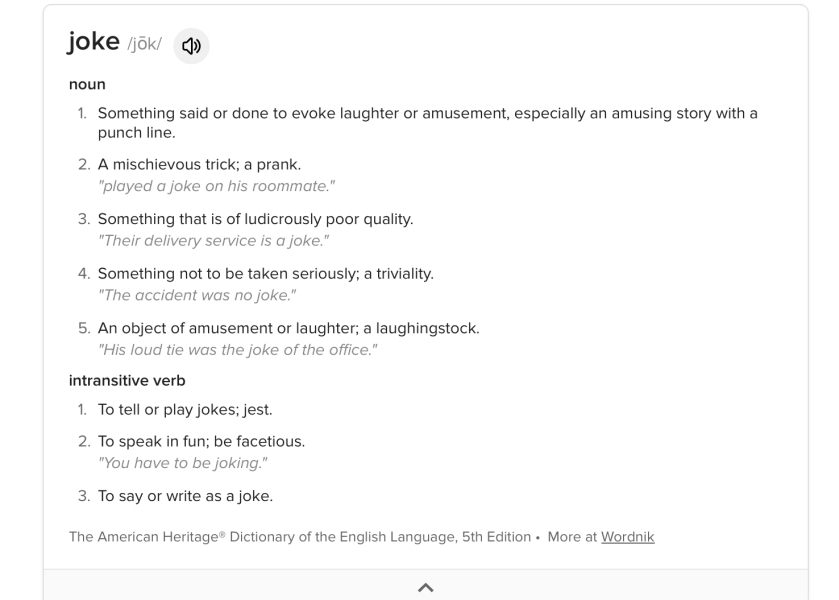The width and height of the screenshot is (839, 600).
Task: Click the "ludicrously poor quality" definition
Action: pos(255,219)
